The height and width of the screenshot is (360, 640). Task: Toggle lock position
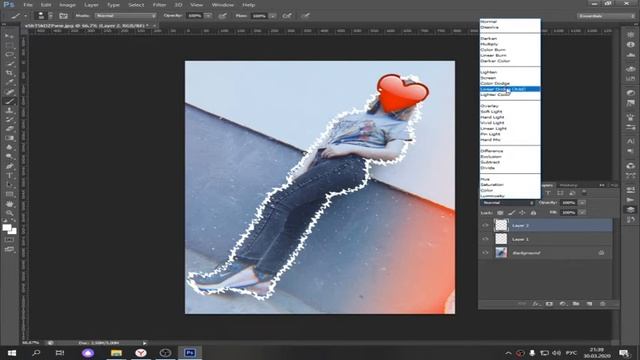[522, 213]
